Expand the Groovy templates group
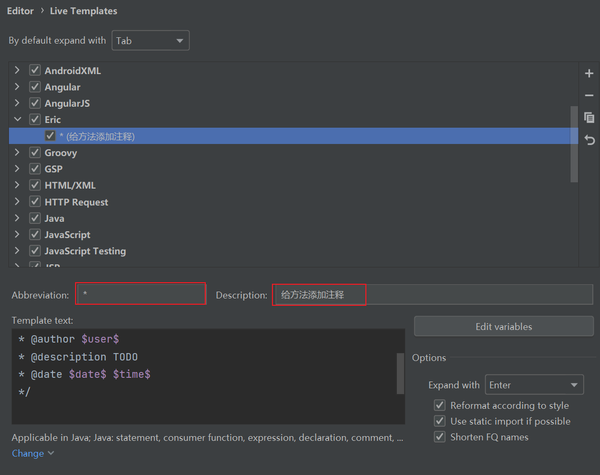This screenshot has height=475, width=600. [x=17, y=152]
